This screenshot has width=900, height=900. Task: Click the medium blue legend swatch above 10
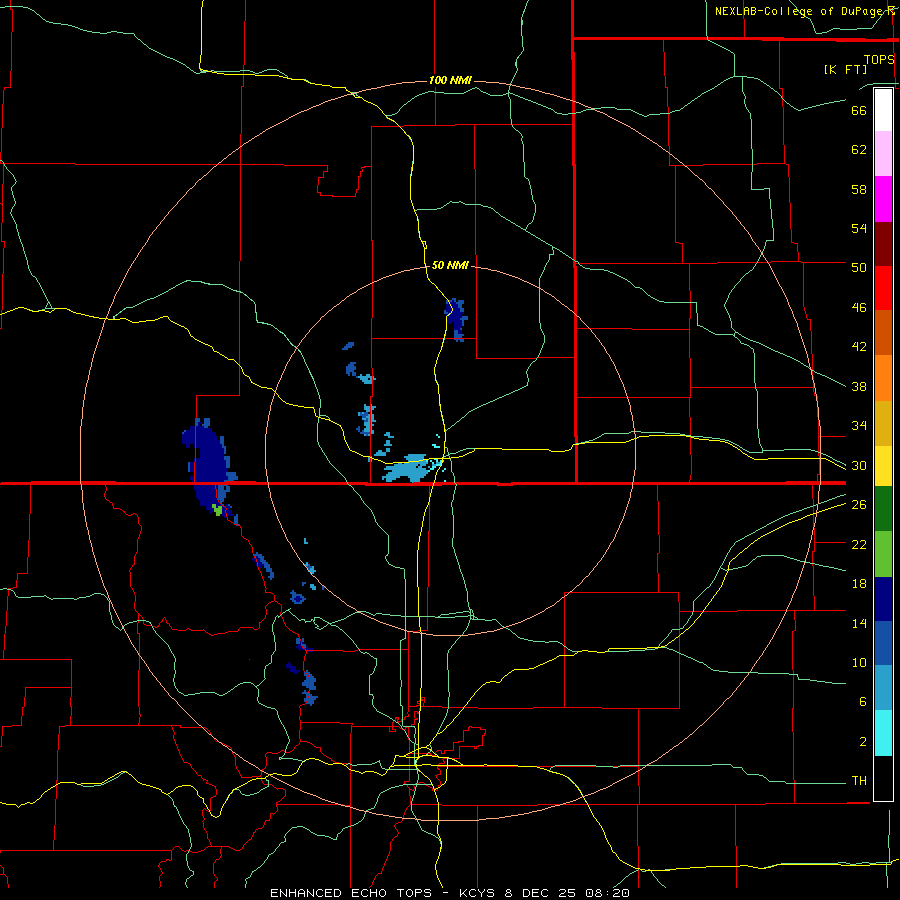pos(883,643)
